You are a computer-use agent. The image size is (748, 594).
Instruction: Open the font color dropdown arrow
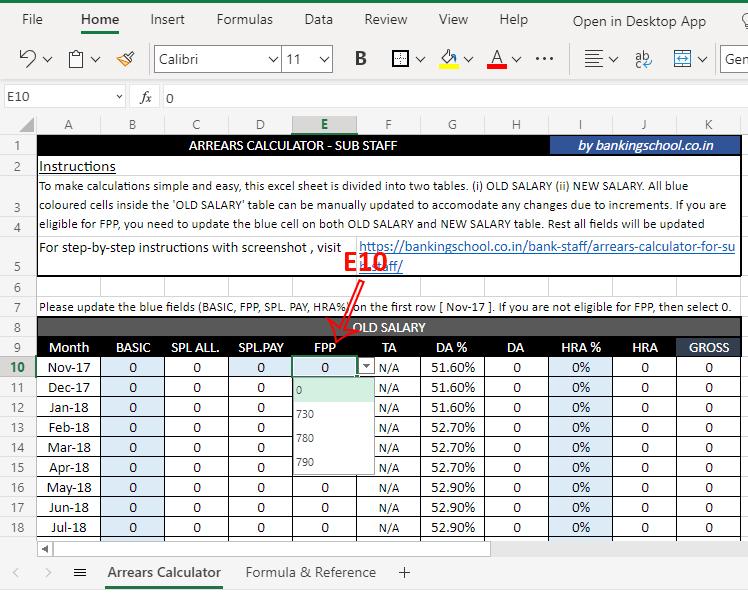[x=518, y=59]
